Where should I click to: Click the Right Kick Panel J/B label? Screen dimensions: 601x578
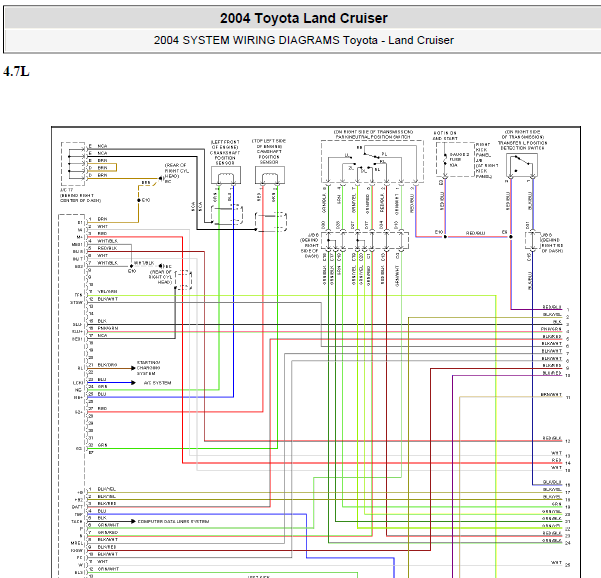pyautogui.click(x=487, y=160)
